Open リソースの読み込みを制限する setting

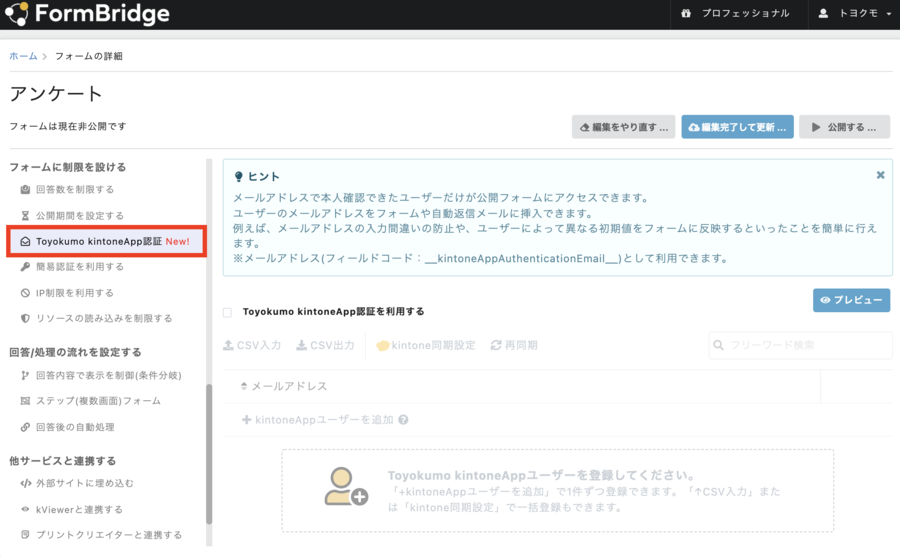104,318
